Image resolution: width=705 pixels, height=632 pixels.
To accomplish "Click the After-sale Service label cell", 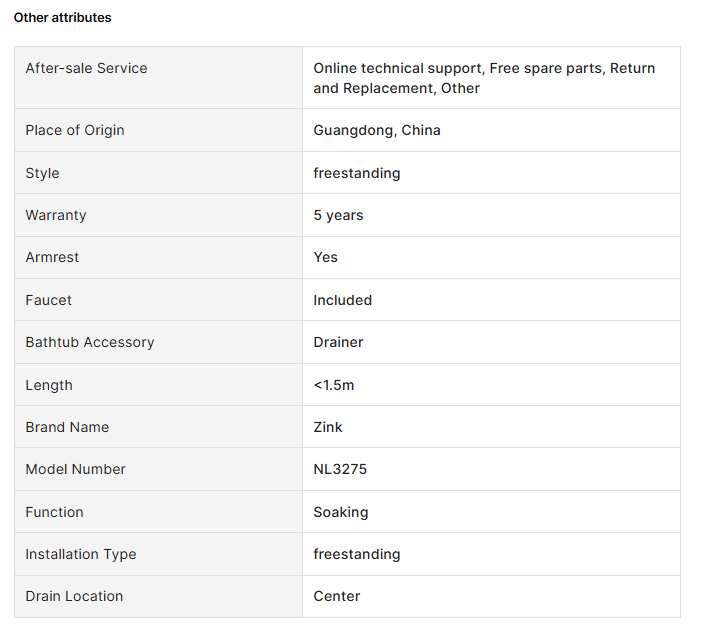I will (x=86, y=68).
